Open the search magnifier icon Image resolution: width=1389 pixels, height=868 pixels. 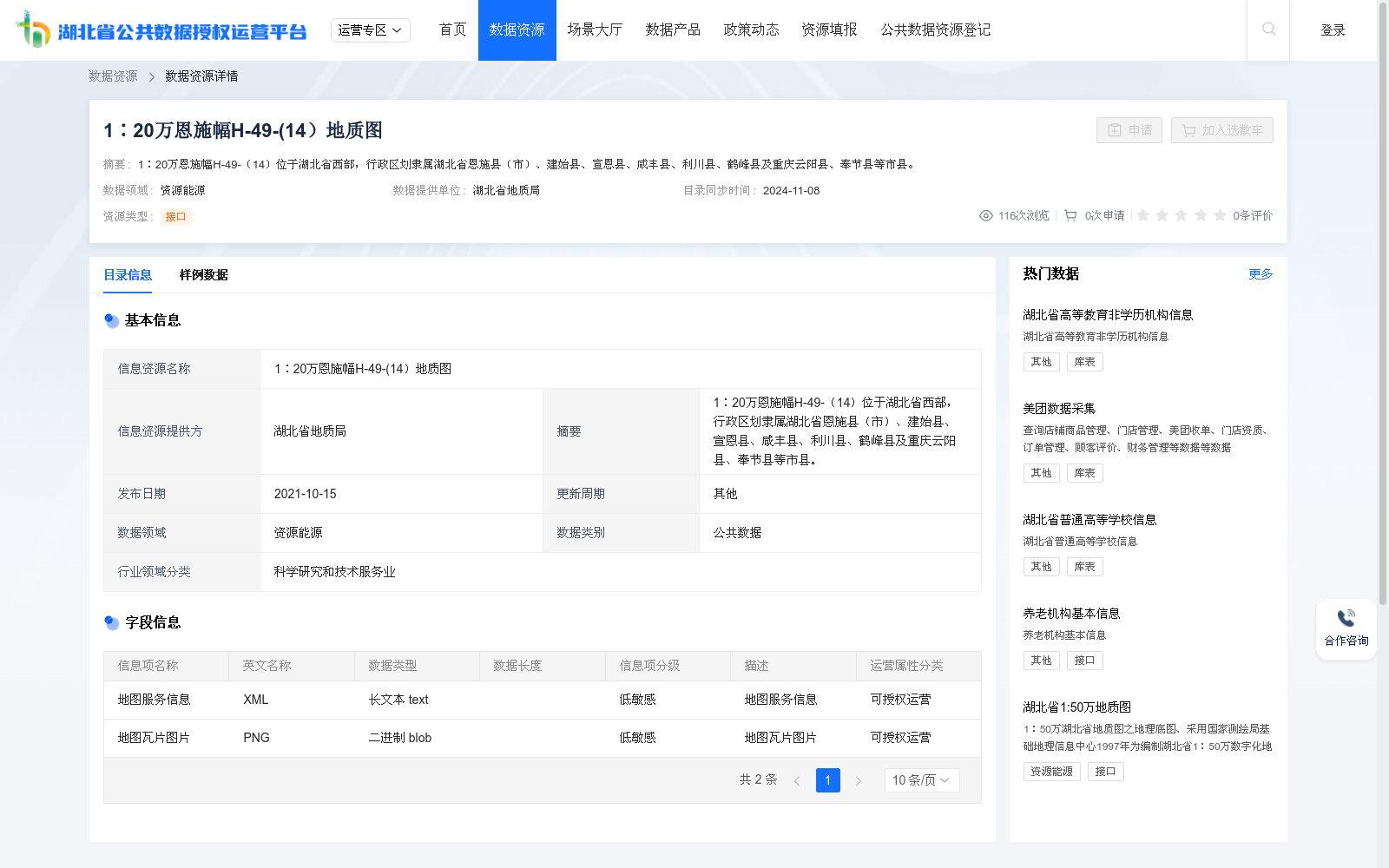pyautogui.click(x=1268, y=30)
